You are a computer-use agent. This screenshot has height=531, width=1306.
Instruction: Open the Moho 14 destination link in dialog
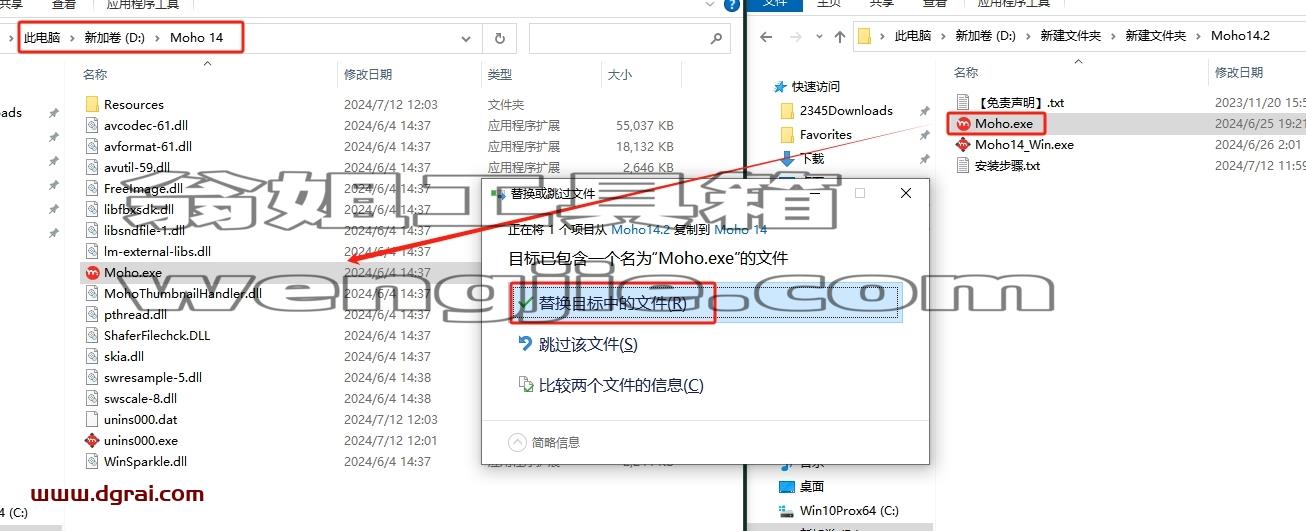tap(740, 230)
